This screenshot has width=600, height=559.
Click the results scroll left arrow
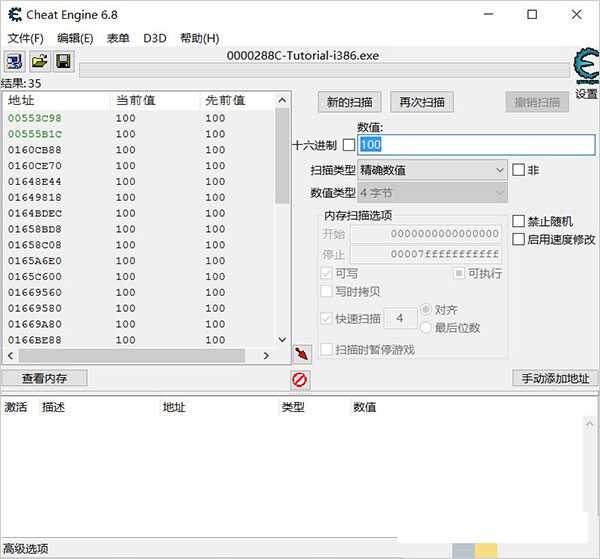tap(11, 356)
